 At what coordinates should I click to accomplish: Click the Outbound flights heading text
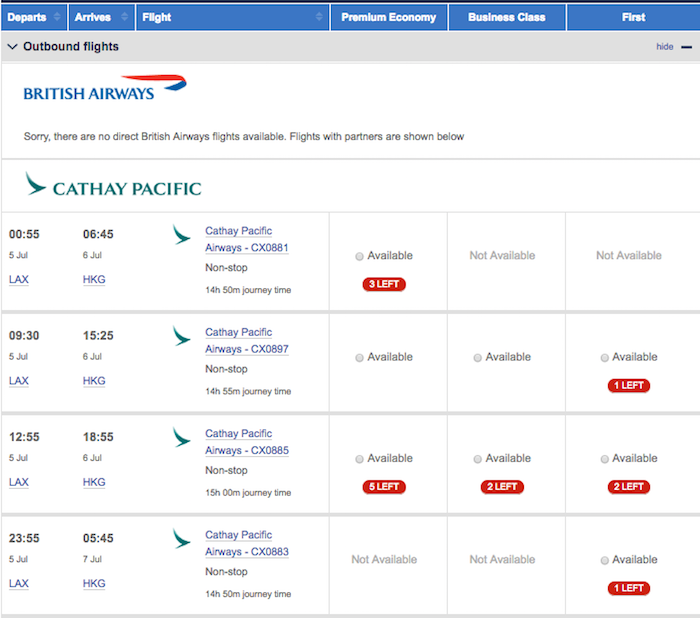tap(71, 46)
